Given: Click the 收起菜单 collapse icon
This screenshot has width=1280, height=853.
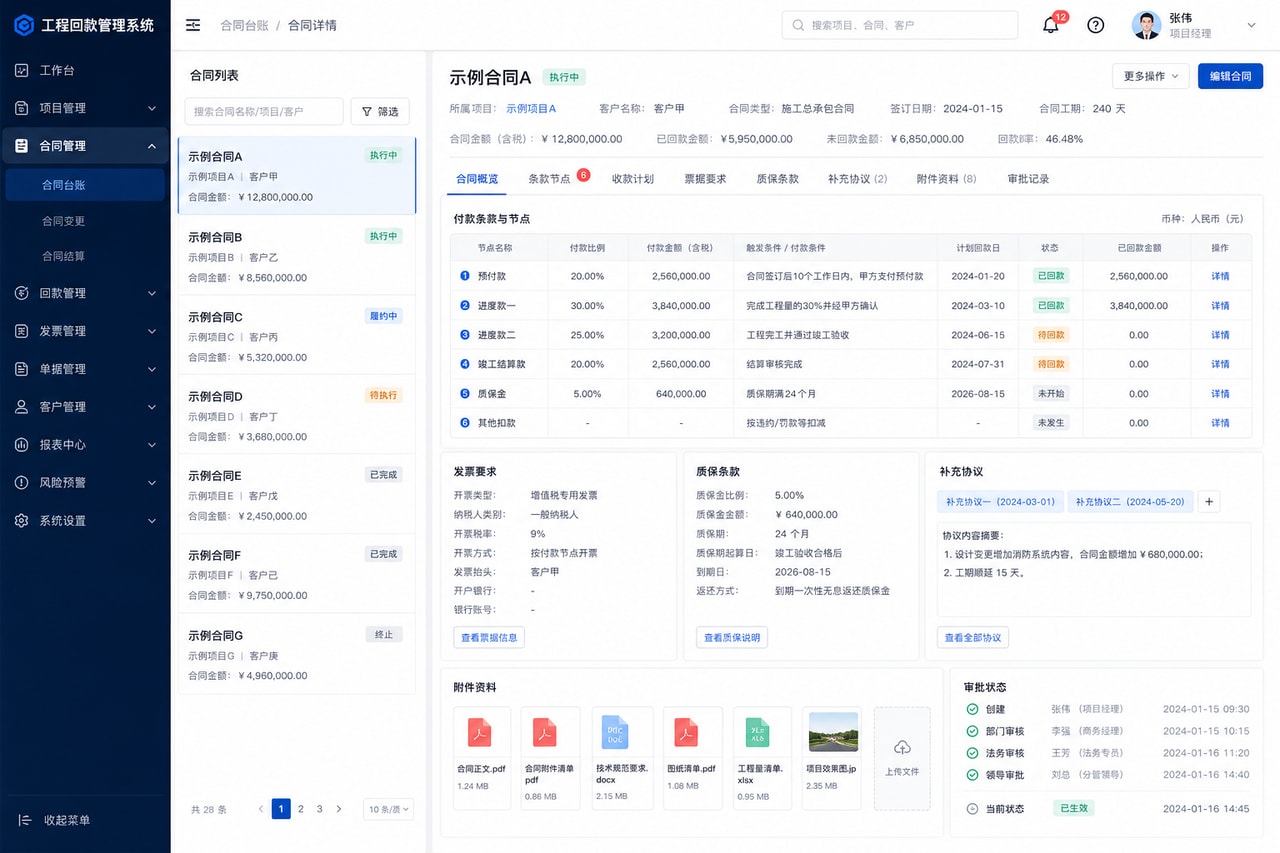Looking at the screenshot, I should tap(25, 820).
